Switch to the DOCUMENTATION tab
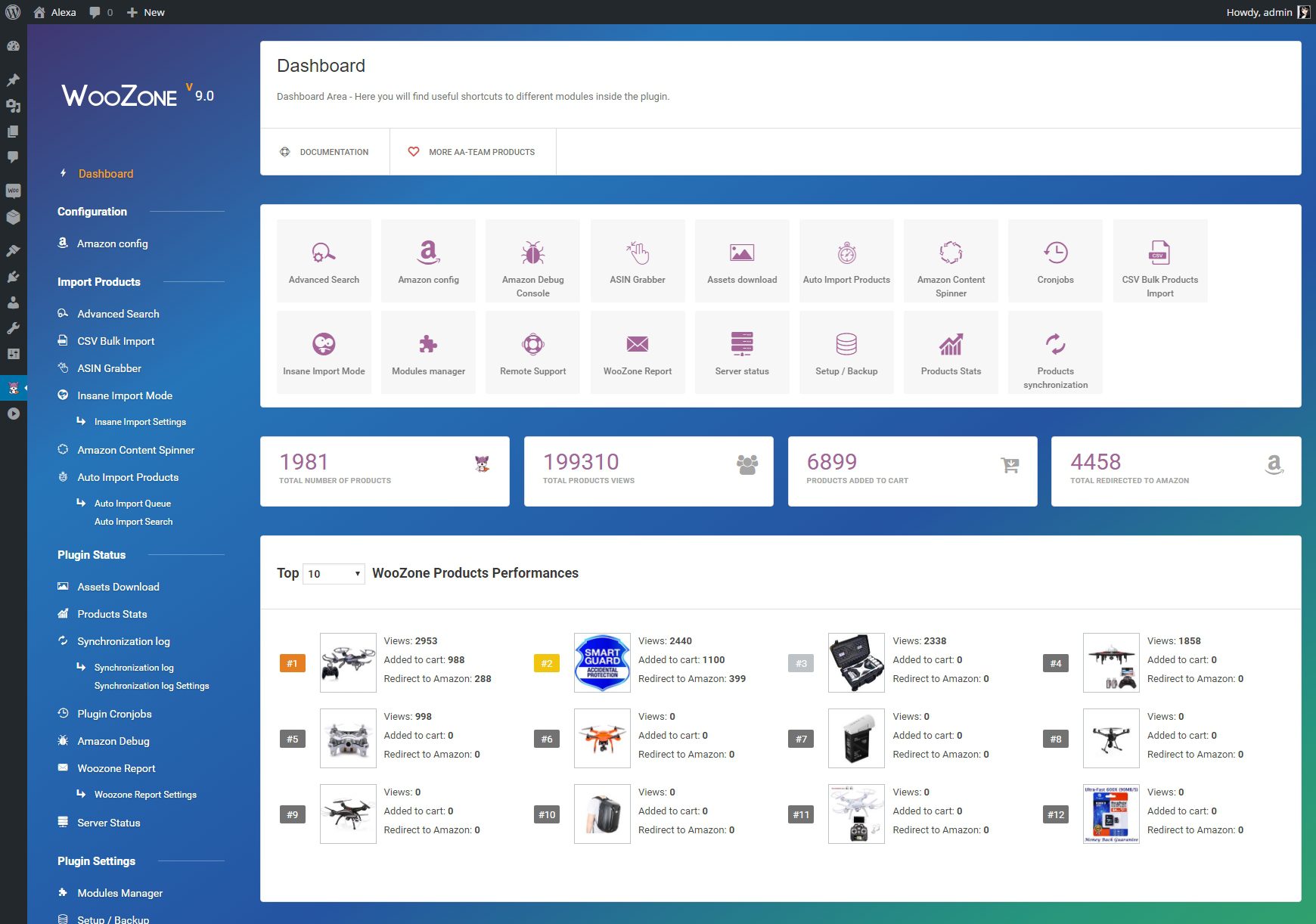Screen dimensions: 1316x924 325,151
